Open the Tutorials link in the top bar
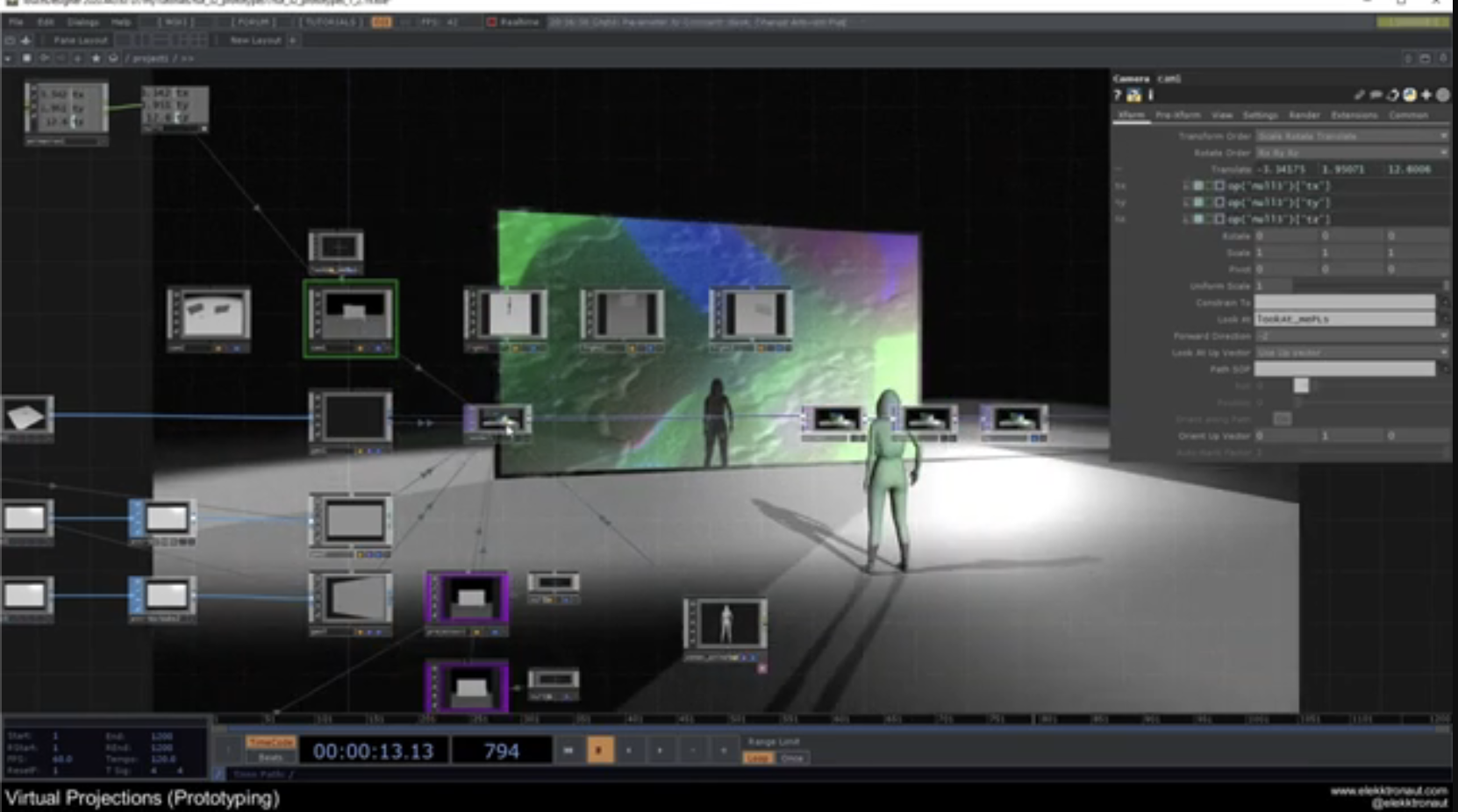1458x812 pixels. pyautogui.click(x=331, y=22)
